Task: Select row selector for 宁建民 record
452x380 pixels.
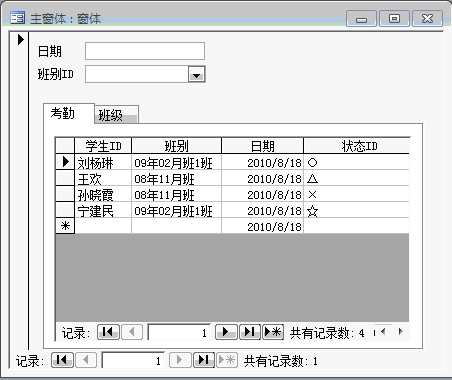Action: (x=65, y=210)
